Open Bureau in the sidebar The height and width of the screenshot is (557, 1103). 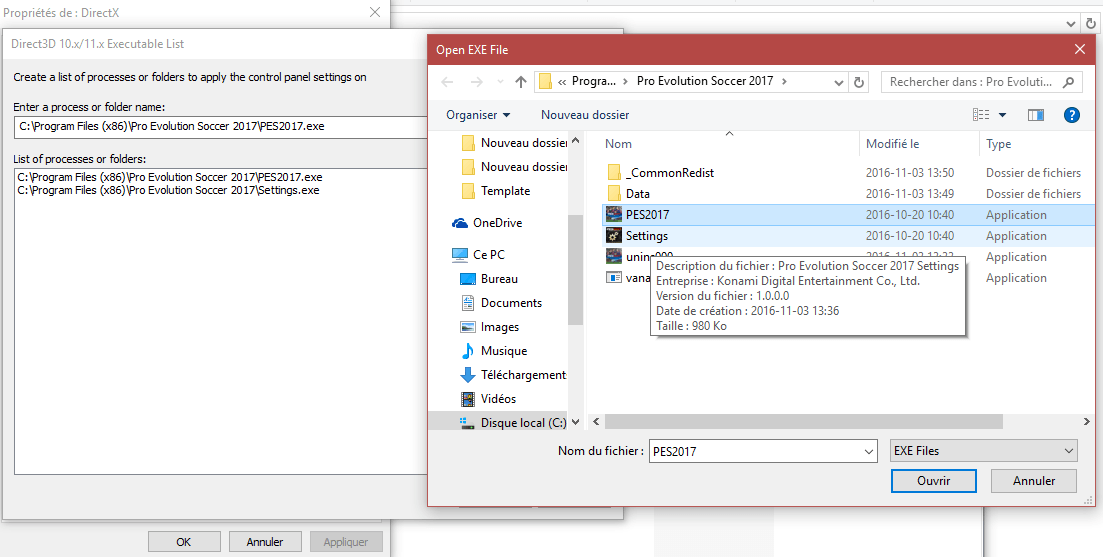(x=490, y=279)
